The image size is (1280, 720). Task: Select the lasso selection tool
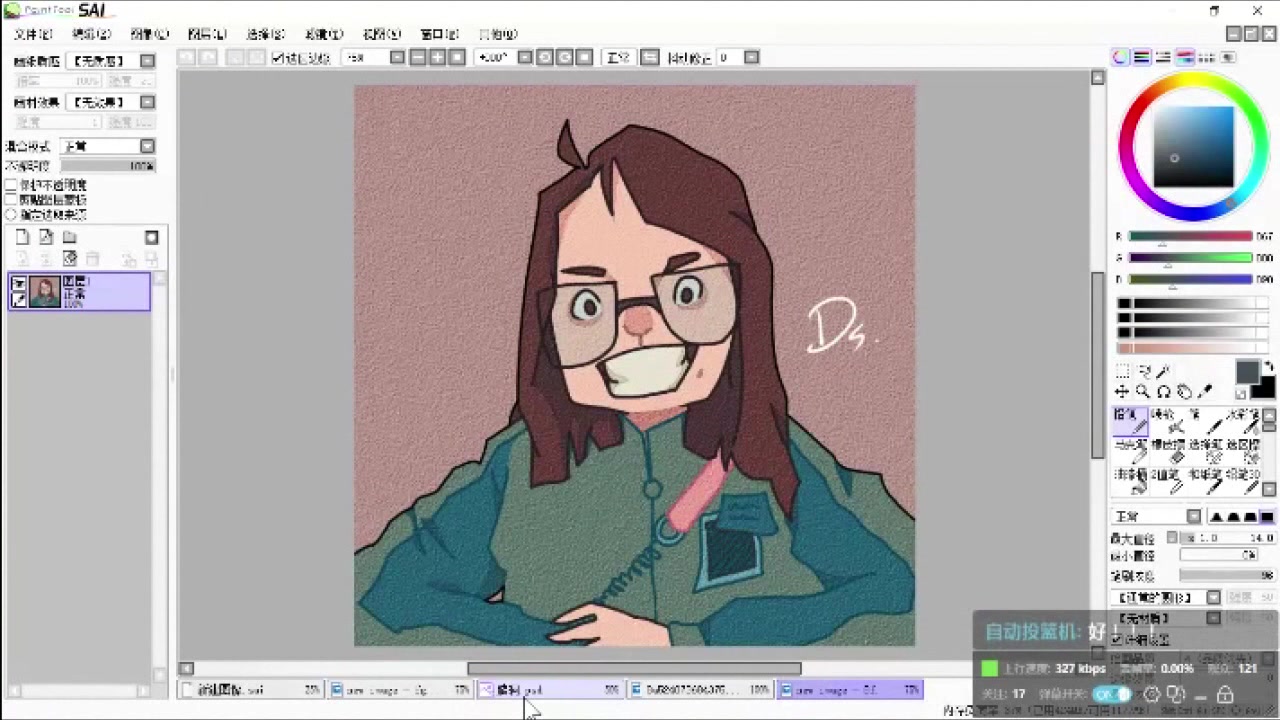pyautogui.click(x=1143, y=371)
